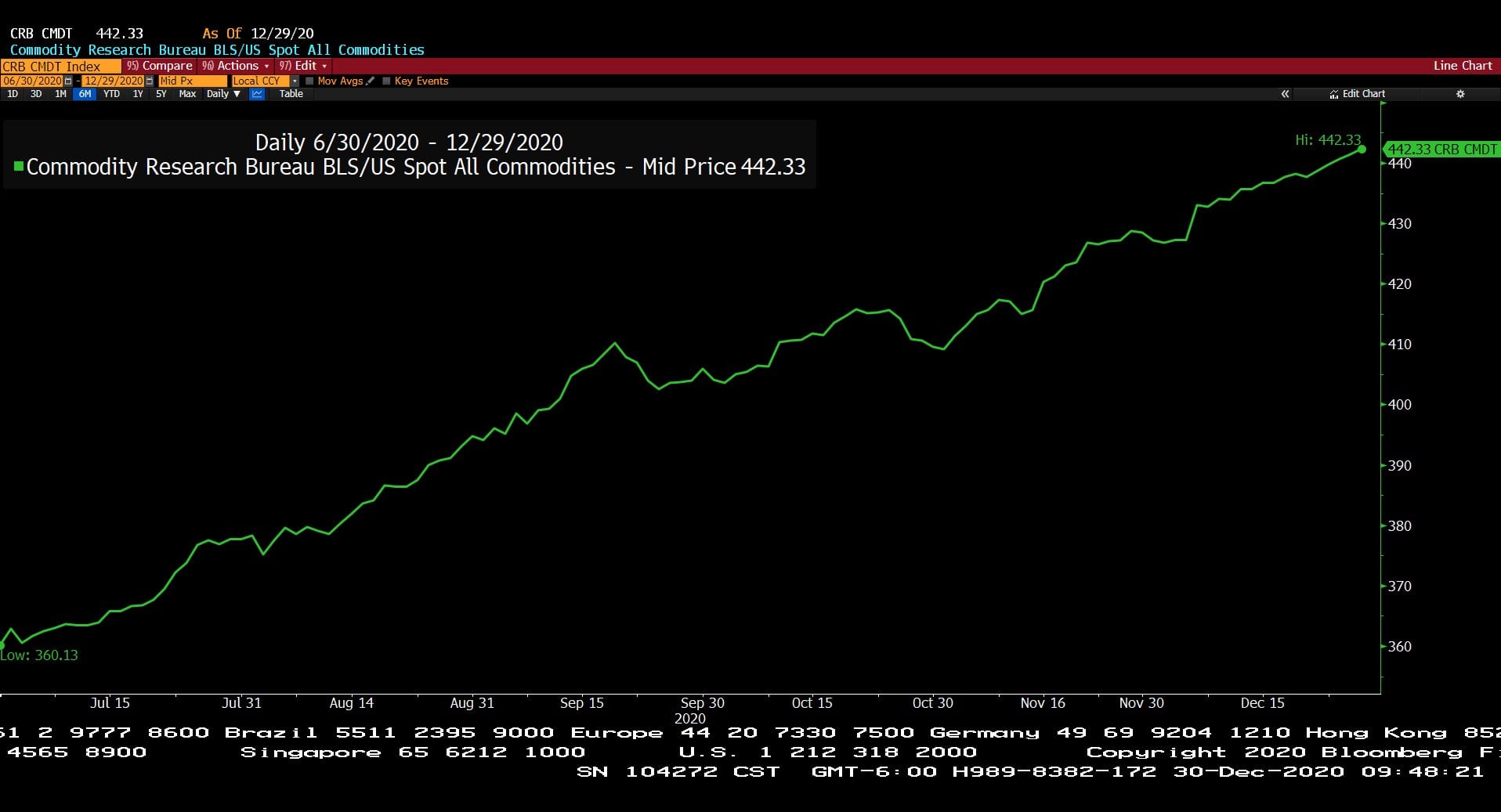The image size is (1501, 812).
Task: Open the Daily periodicity dropdown
Action: (x=223, y=94)
